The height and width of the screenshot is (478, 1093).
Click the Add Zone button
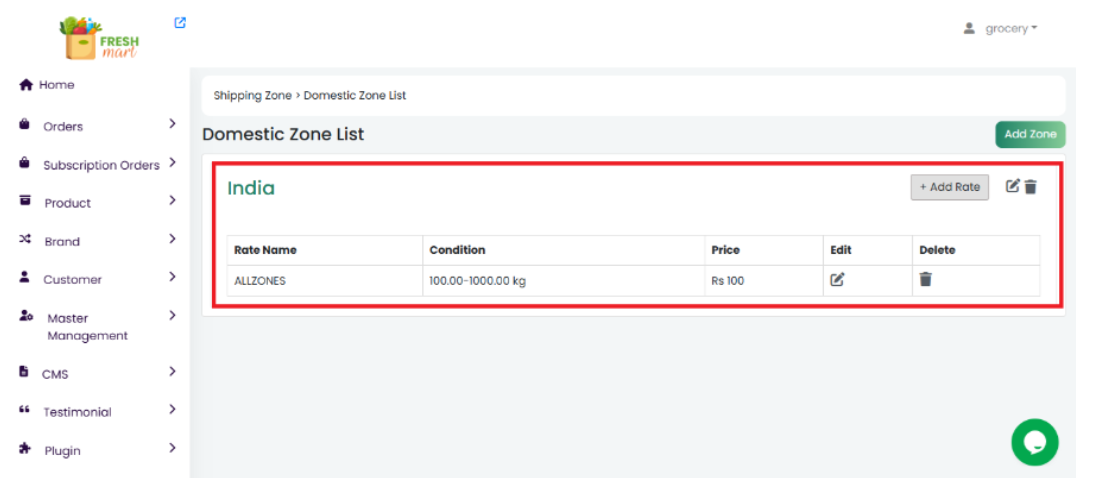pos(1030,134)
